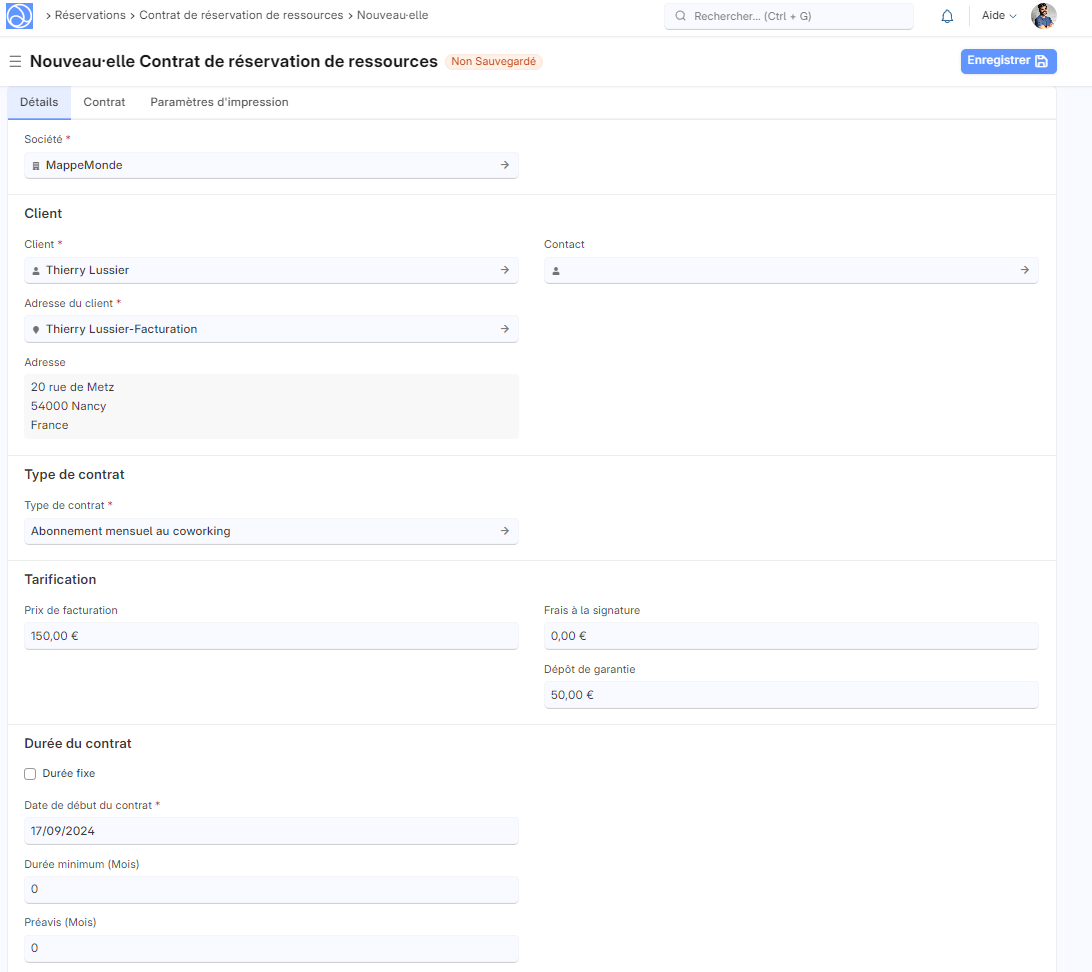Open Paramètres d'impression tab
The image size is (1092, 972).
point(219,102)
